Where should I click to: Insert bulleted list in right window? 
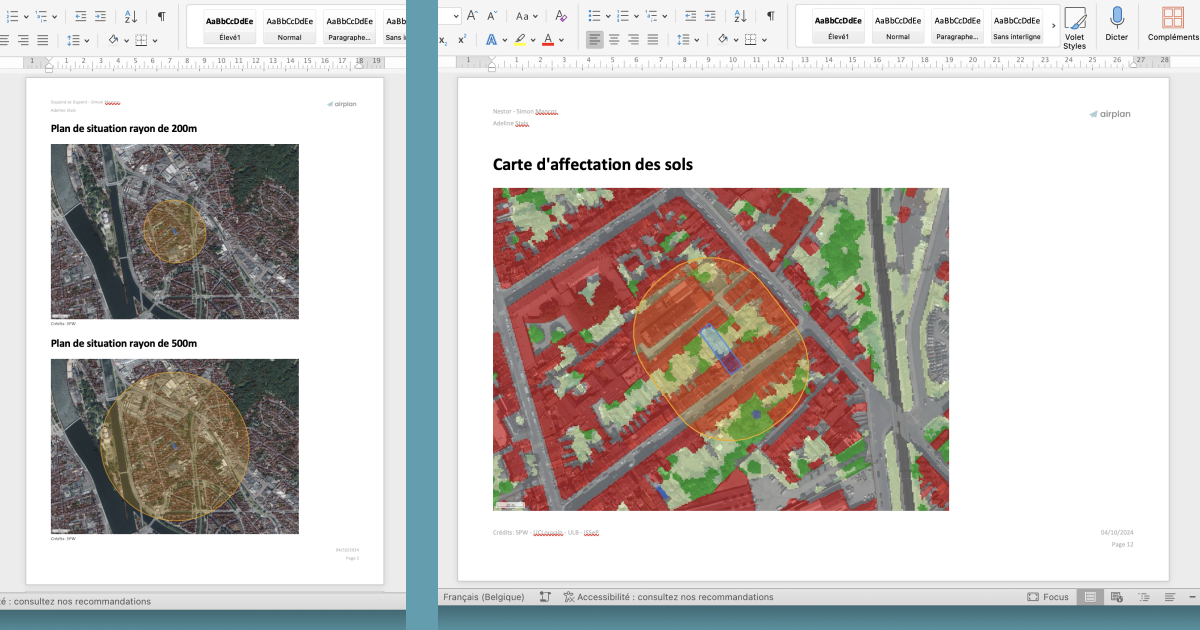(594, 16)
